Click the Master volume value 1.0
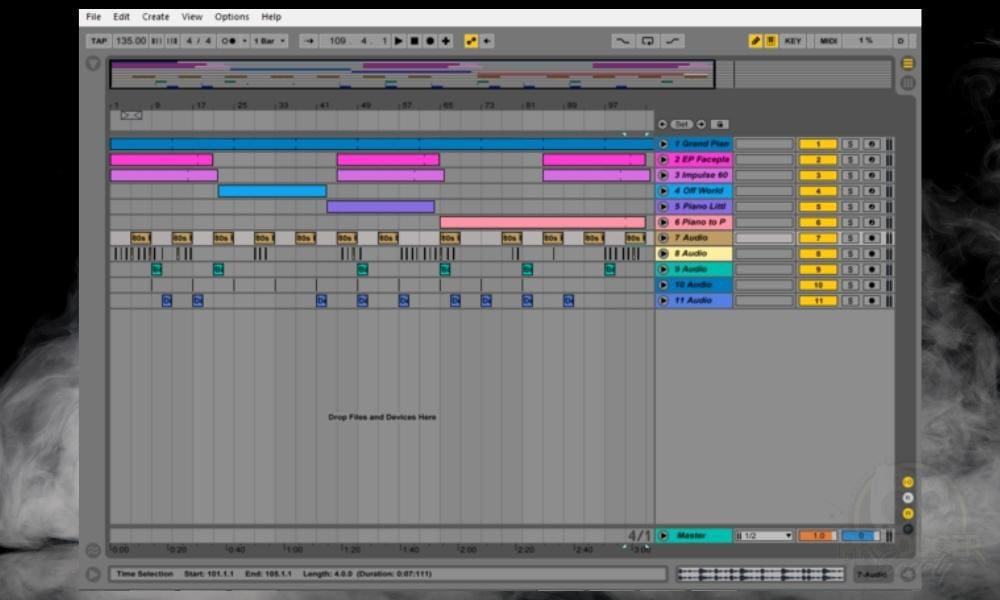1000x600 pixels. pos(818,536)
